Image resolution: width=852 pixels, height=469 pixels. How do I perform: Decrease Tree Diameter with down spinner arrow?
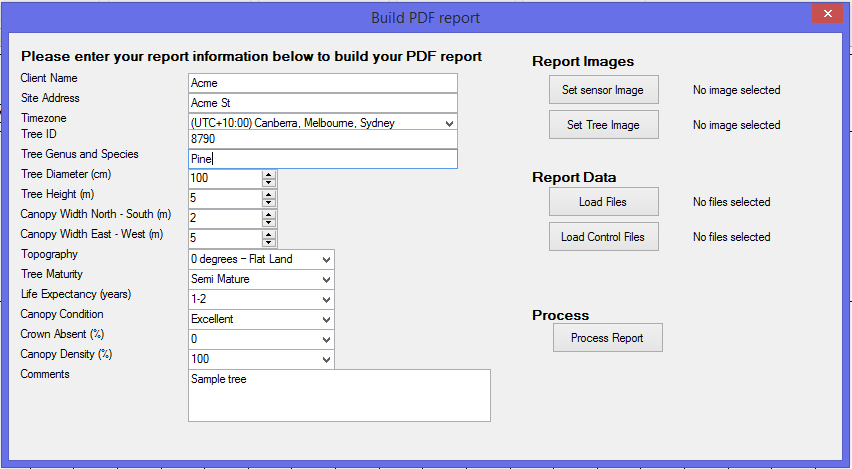[x=268, y=182]
